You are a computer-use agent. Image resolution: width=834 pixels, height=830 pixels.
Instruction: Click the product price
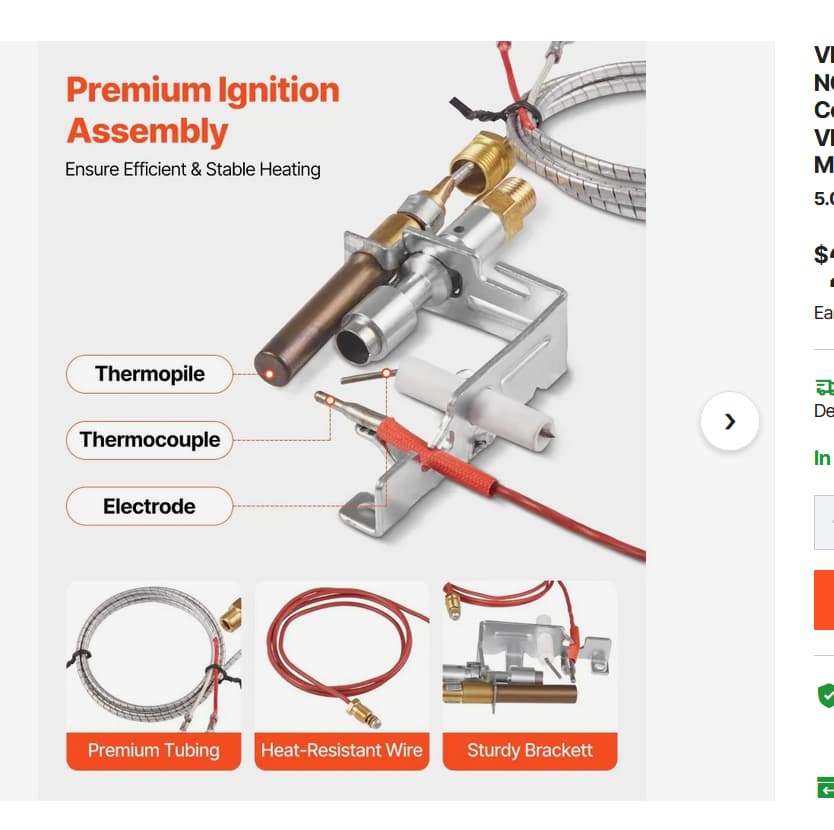click(823, 255)
